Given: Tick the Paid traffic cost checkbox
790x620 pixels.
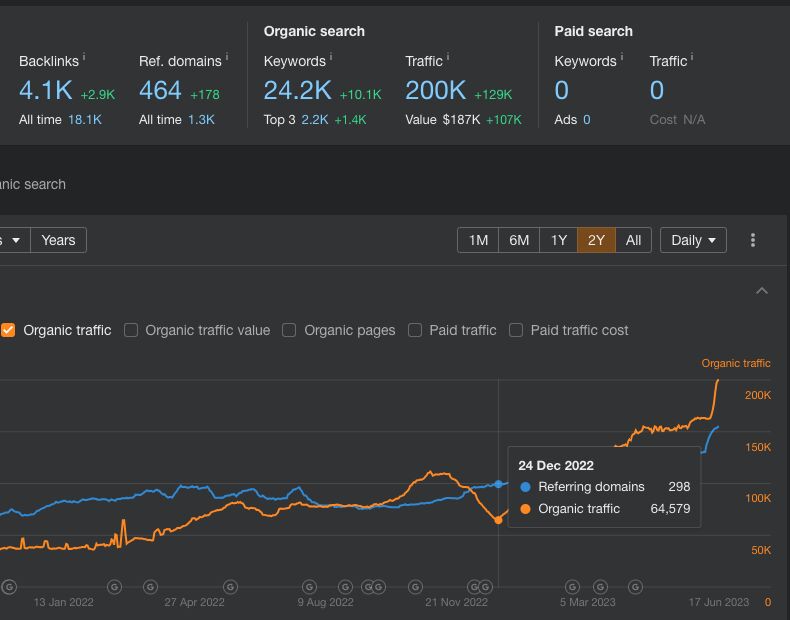Looking at the screenshot, I should tap(516, 330).
